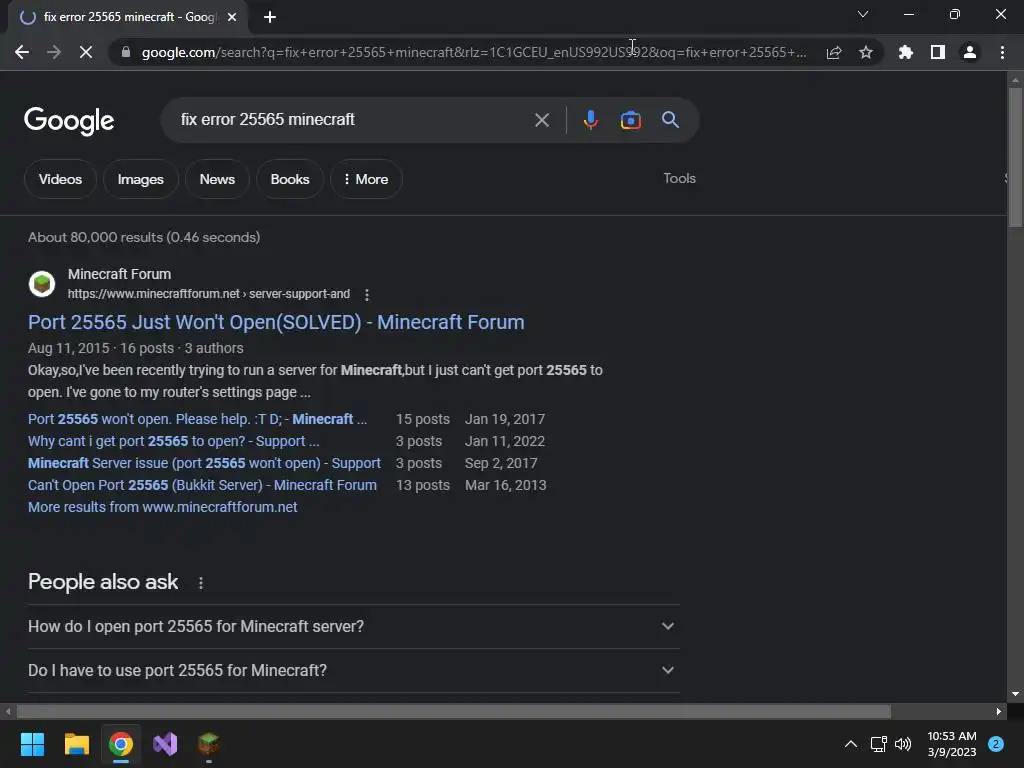This screenshot has height=768, width=1024.
Task: Open Chrome's three-dot menu
Action: point(1002,52)
